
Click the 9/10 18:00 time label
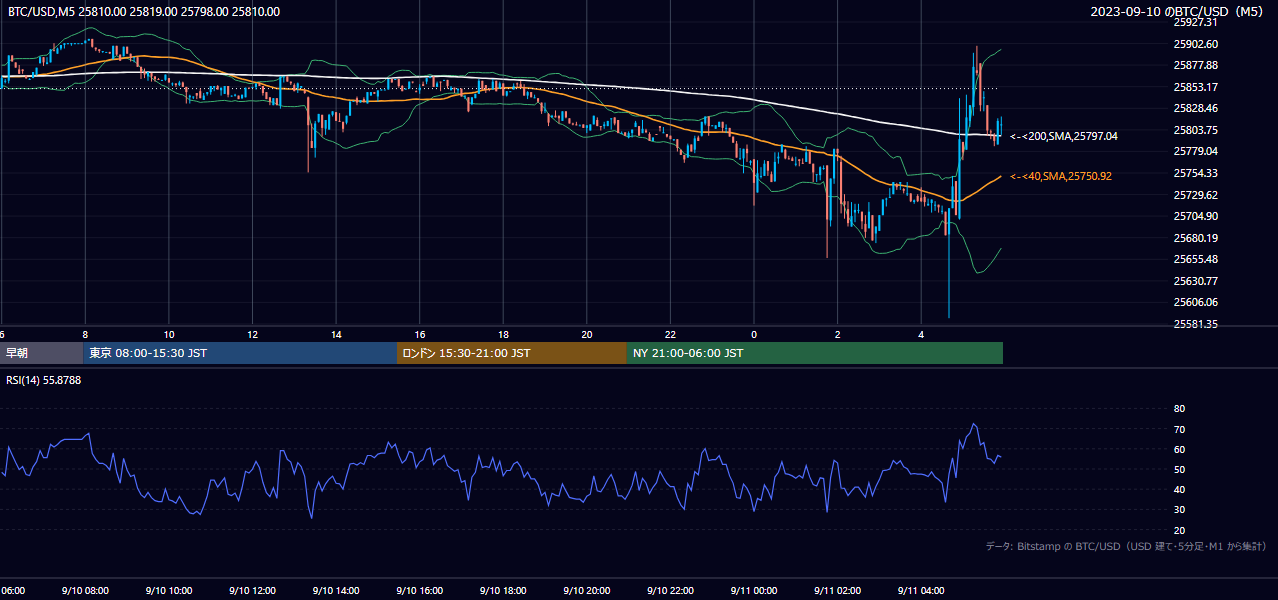[x=503, y=591]
